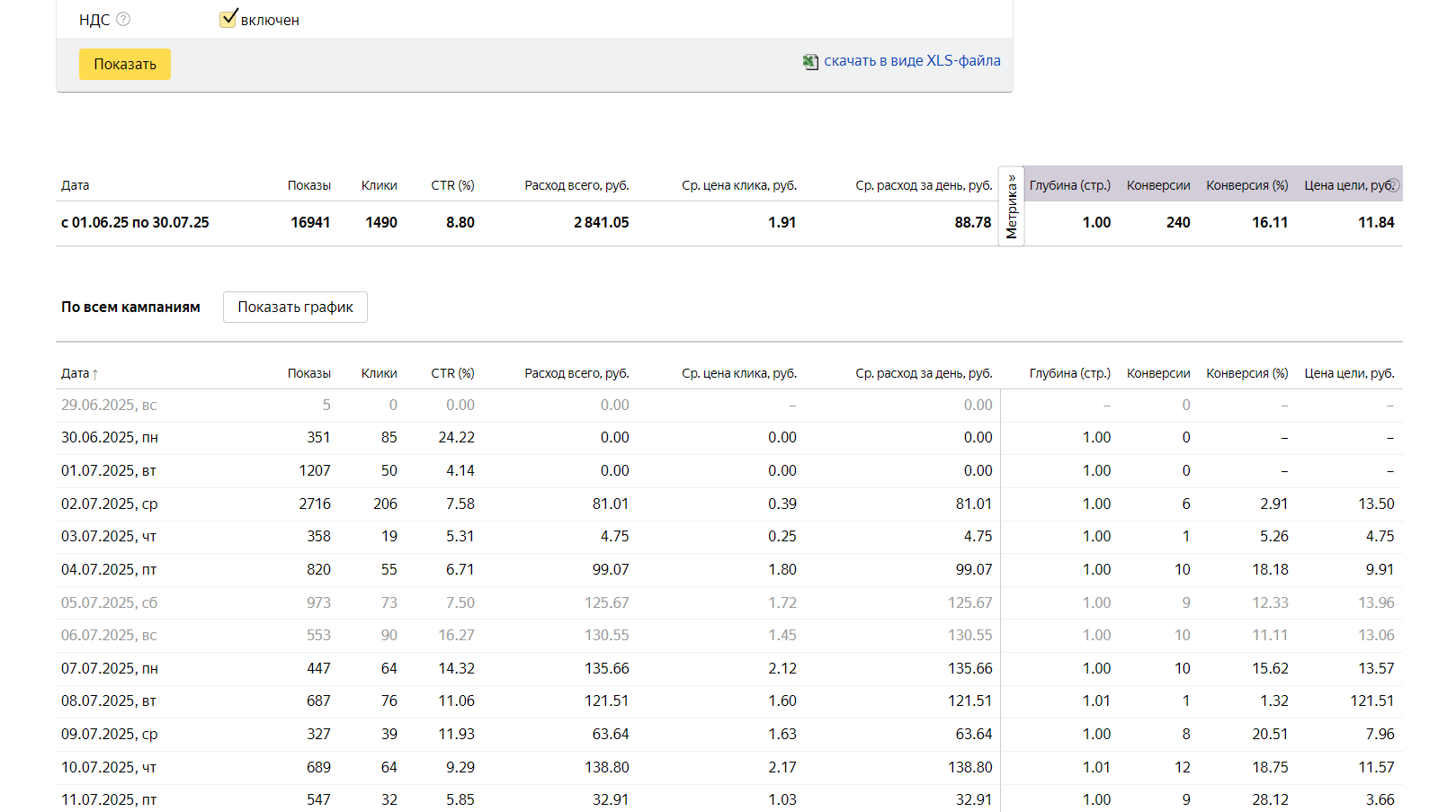Screen dimensions: 1456x812
Task: Sort lower table by Показы column
Action: click(x=308, y=373)
